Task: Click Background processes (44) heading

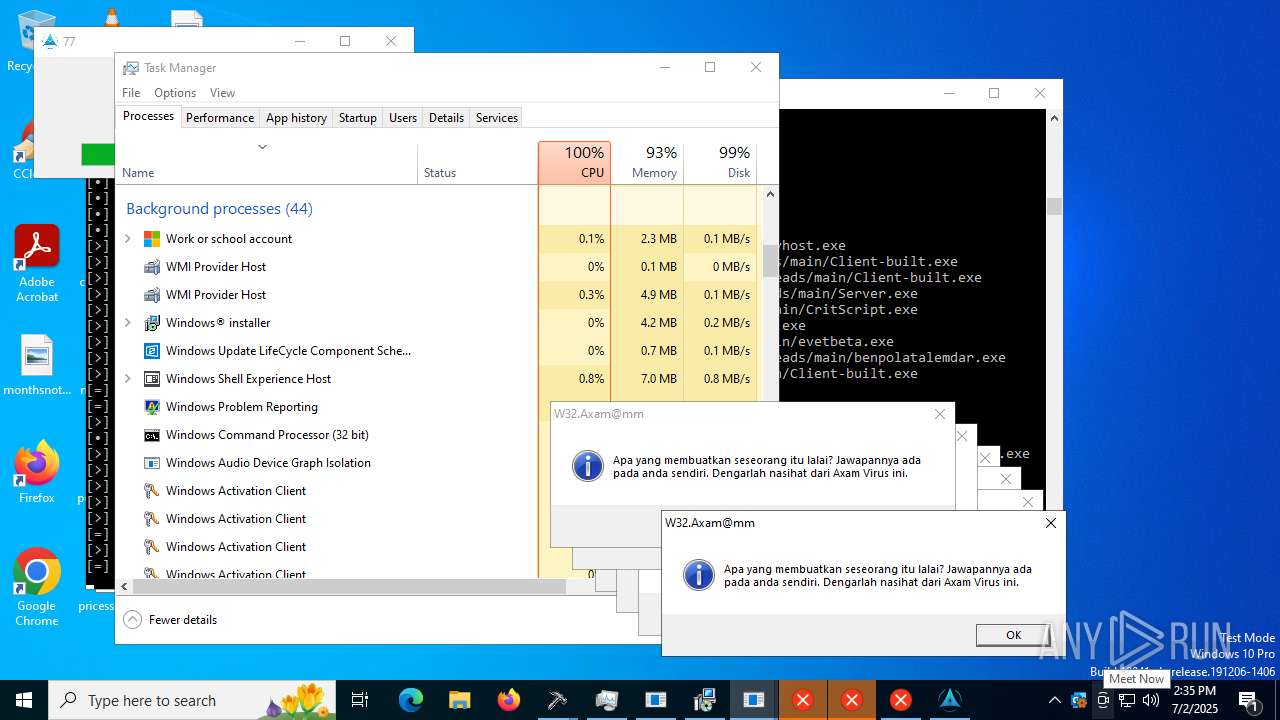Action: coord(219,209)
